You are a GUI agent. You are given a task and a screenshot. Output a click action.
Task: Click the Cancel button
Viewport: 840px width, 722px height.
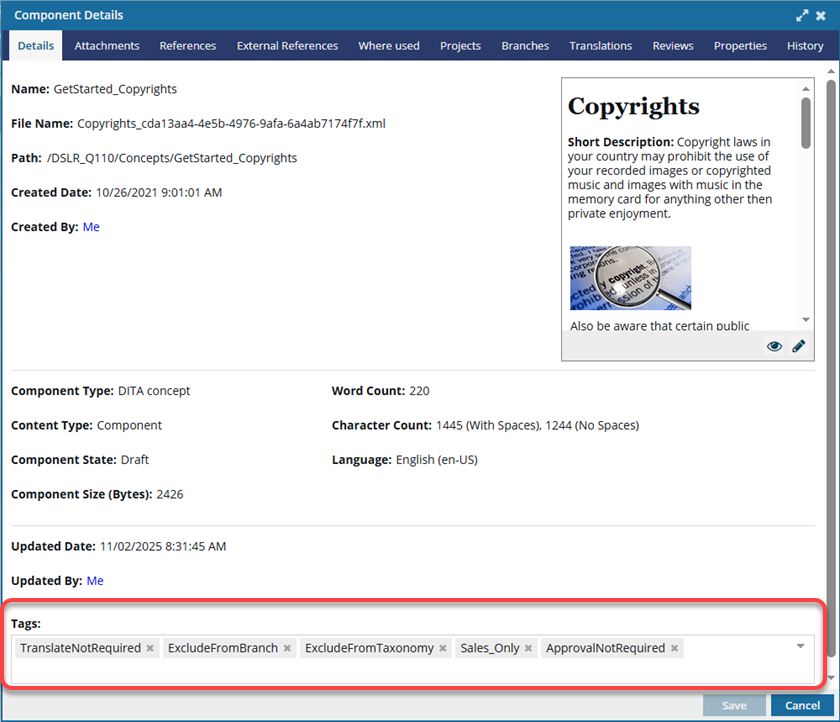pyautogui.click(x=802, y=705)
